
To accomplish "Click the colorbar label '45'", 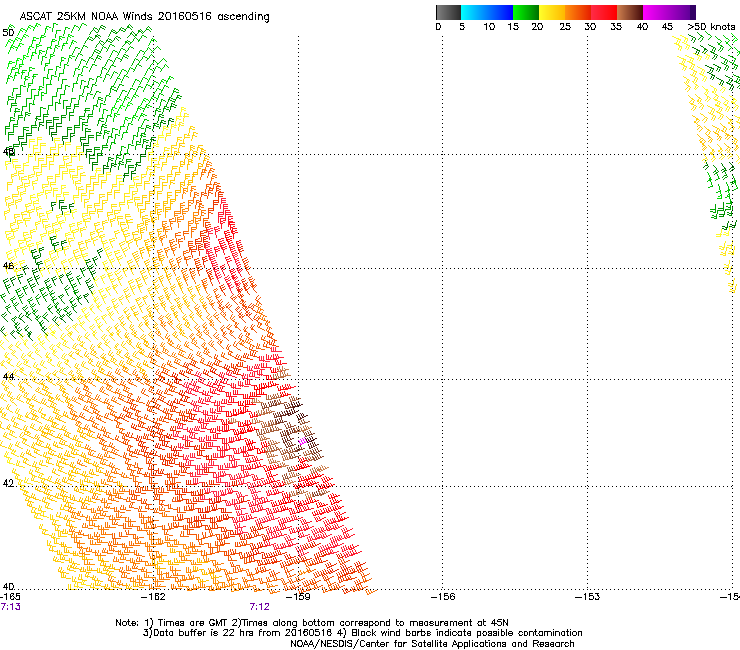I will (x=667, y=27).
